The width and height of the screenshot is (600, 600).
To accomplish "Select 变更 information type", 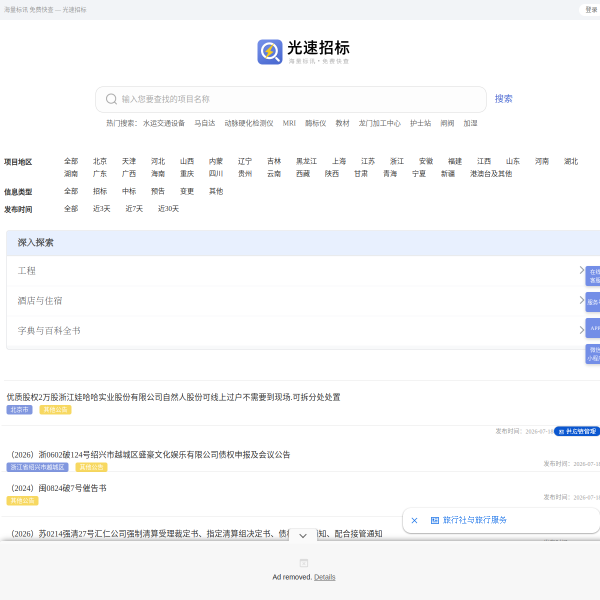I will [187, 191].
